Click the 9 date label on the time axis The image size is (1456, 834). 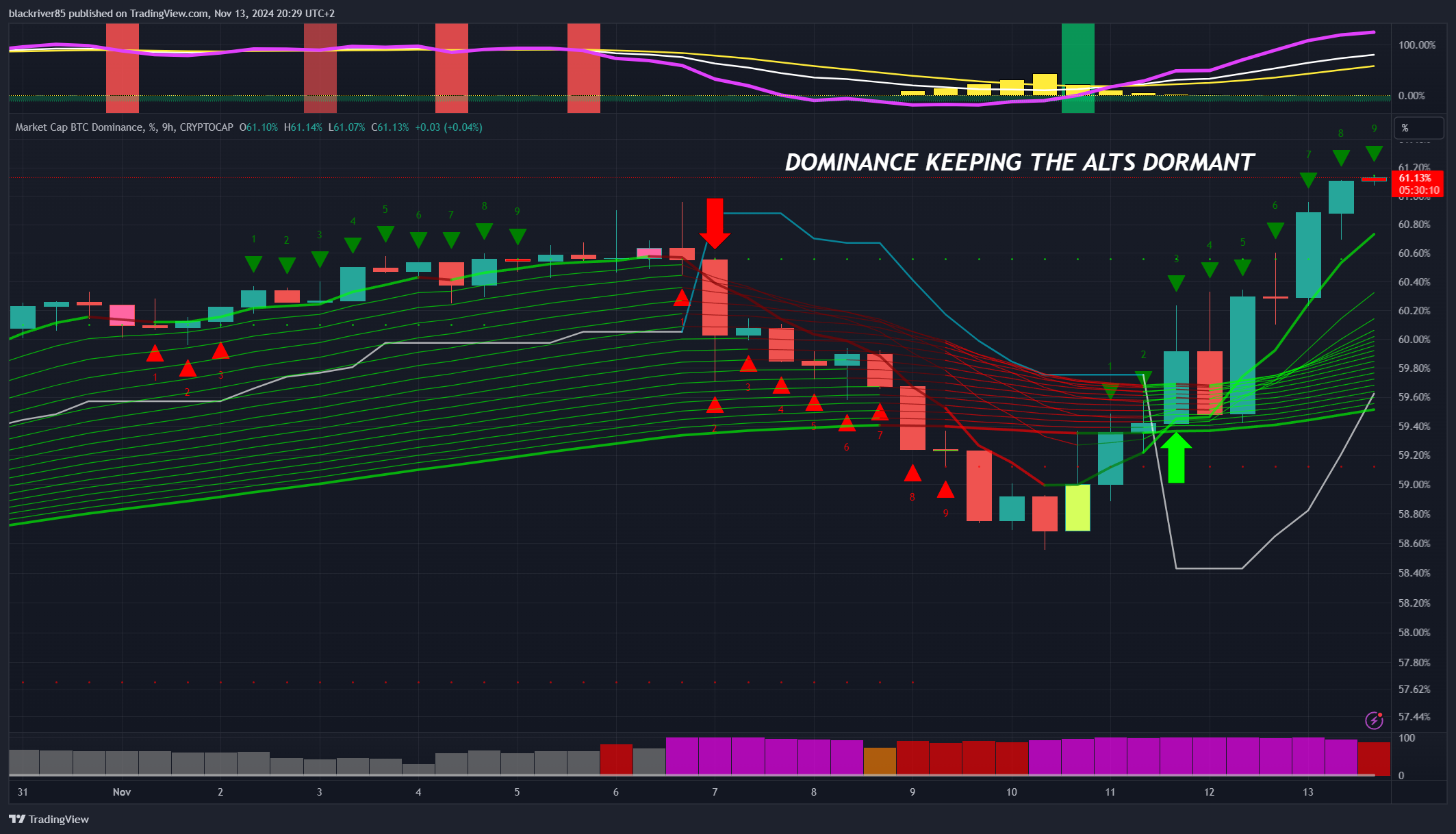tap(912, 792)
